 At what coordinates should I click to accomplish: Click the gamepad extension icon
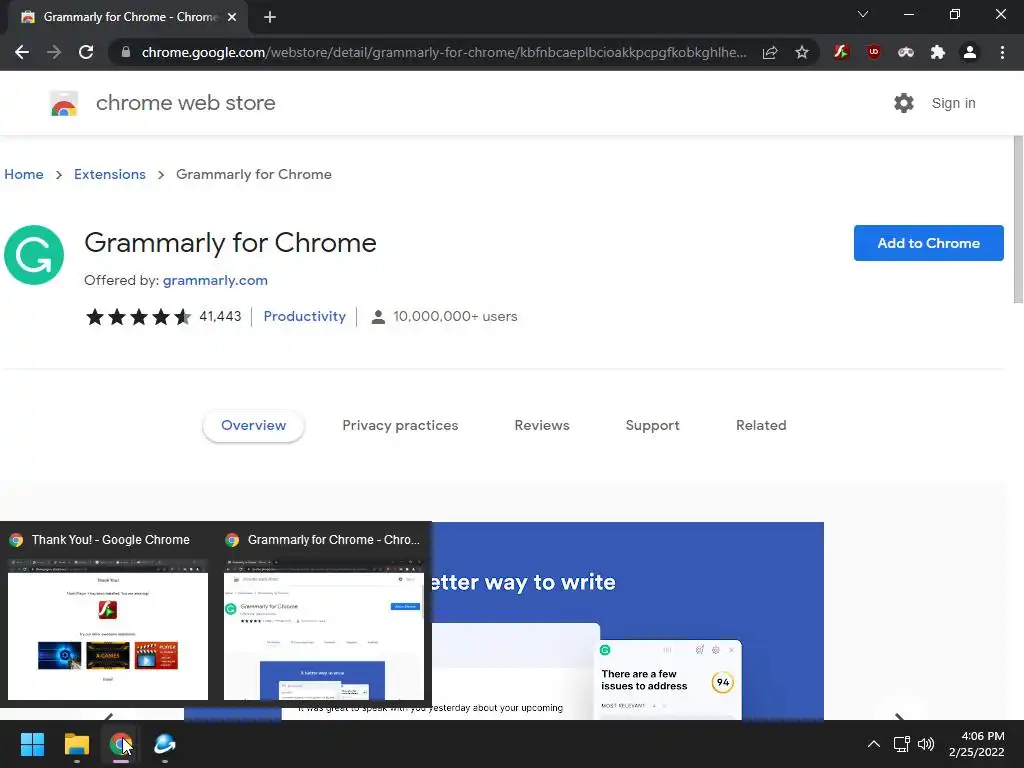(905, 52)
